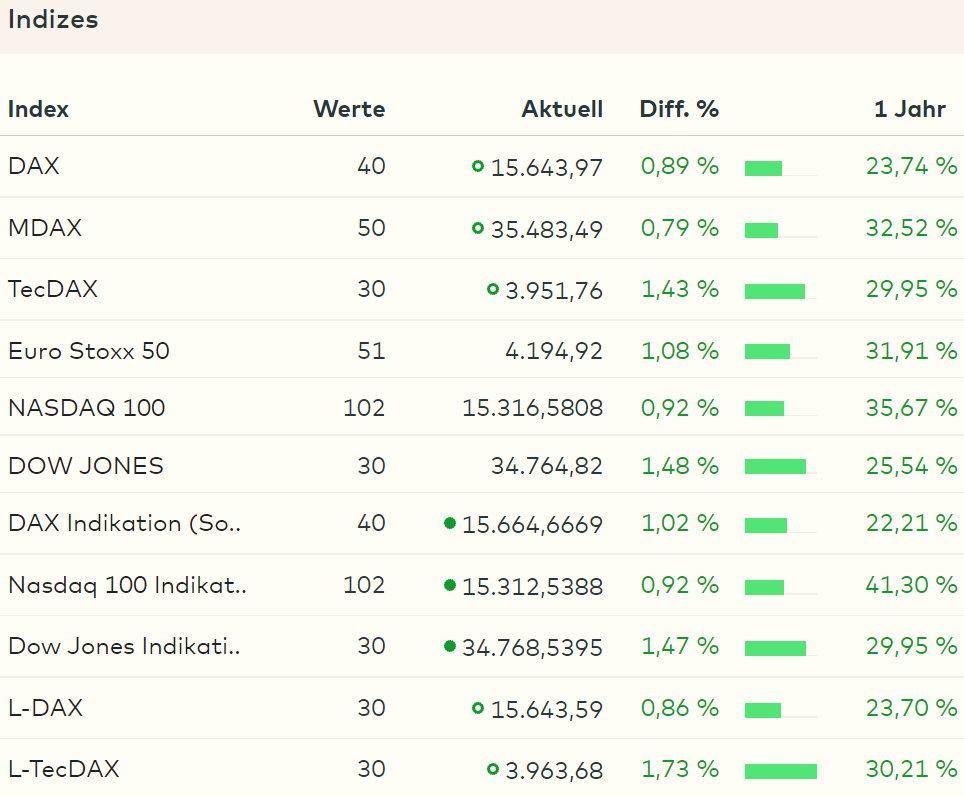Click L-TecDAX one-year figure 30,21 %

(912, 769)
